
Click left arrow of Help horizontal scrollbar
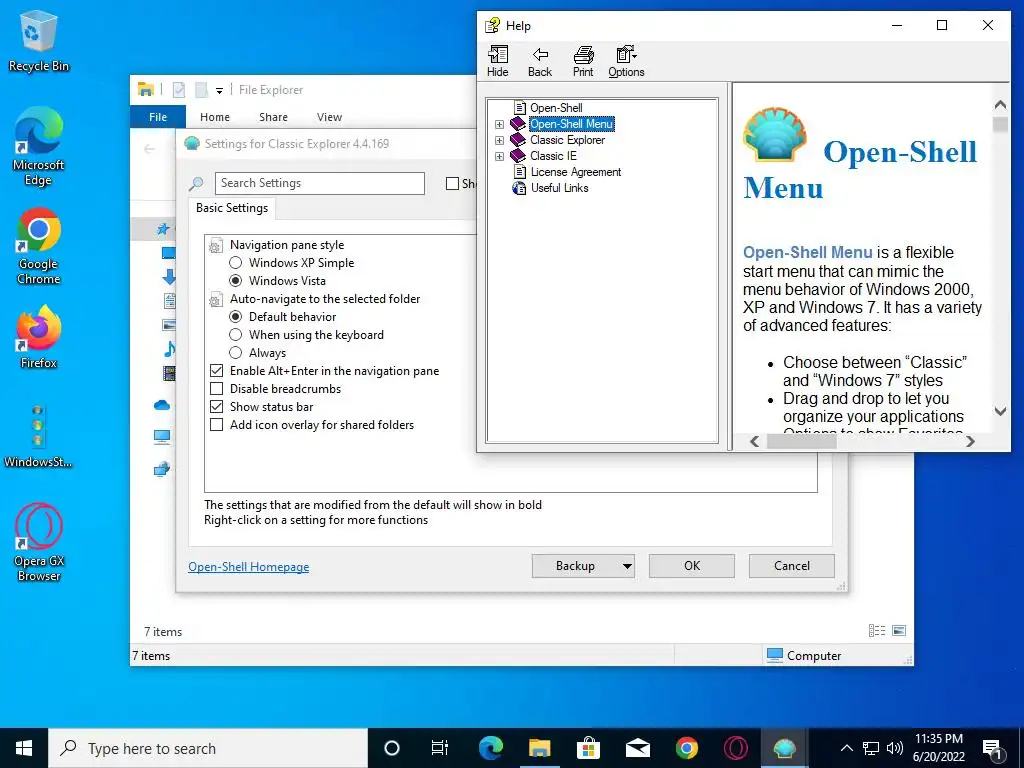click(x=754, y=441)
